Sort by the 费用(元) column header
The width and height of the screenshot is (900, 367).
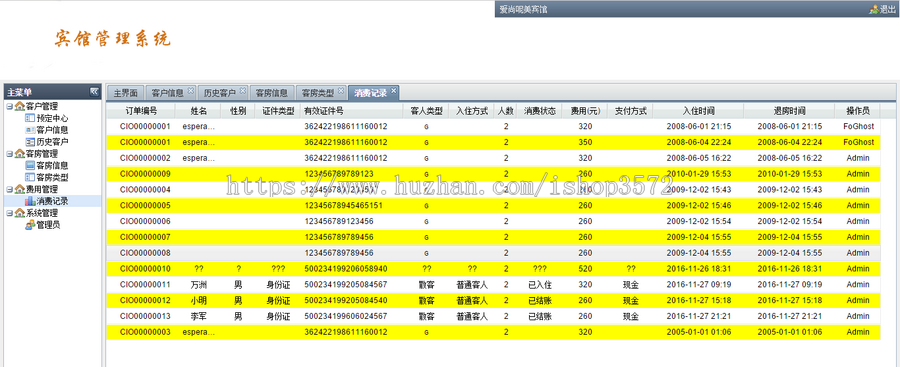[x=585, y=110]
